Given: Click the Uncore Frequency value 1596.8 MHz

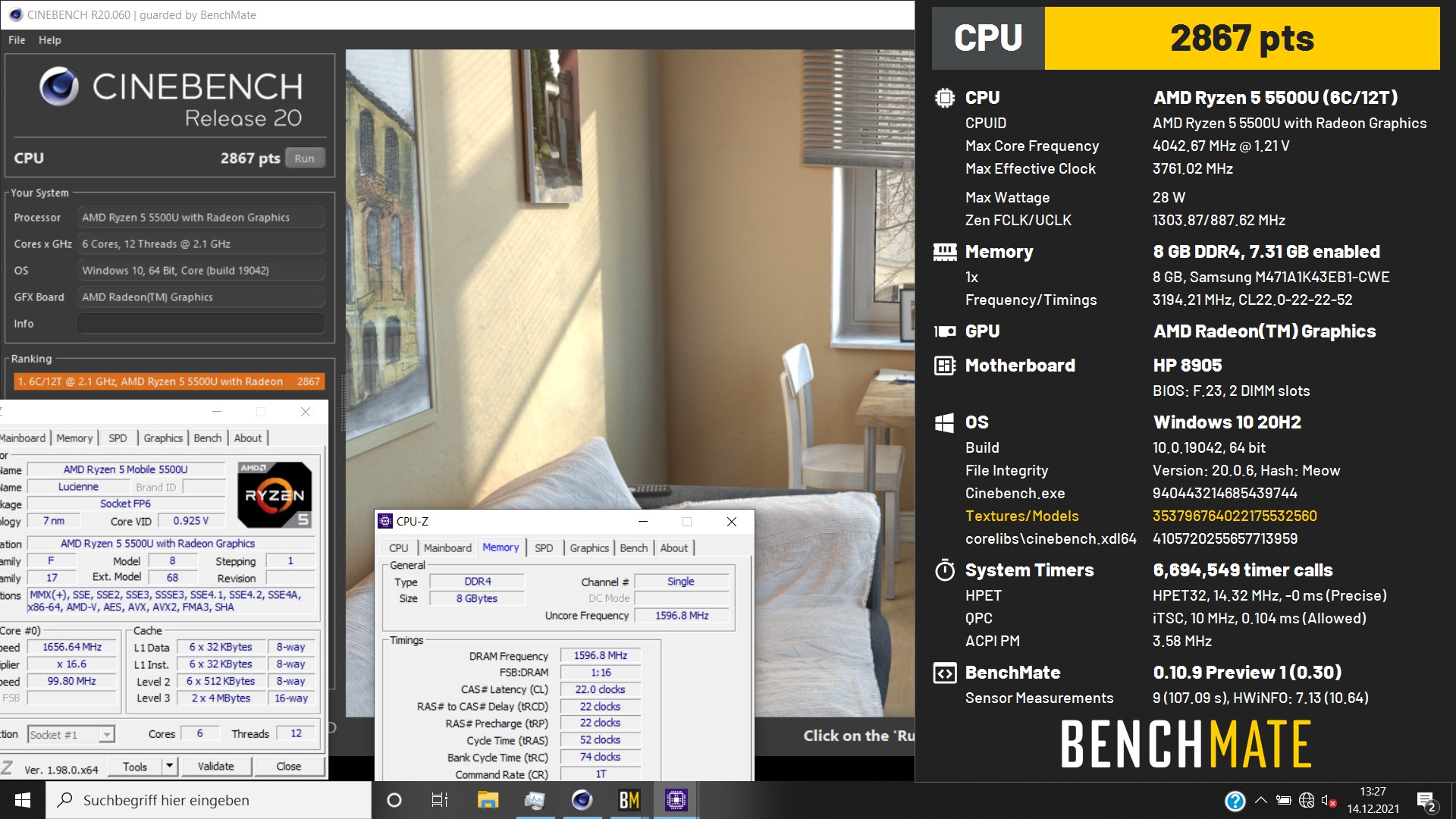Looking at the screenshot, I should [x=682, y=616].
